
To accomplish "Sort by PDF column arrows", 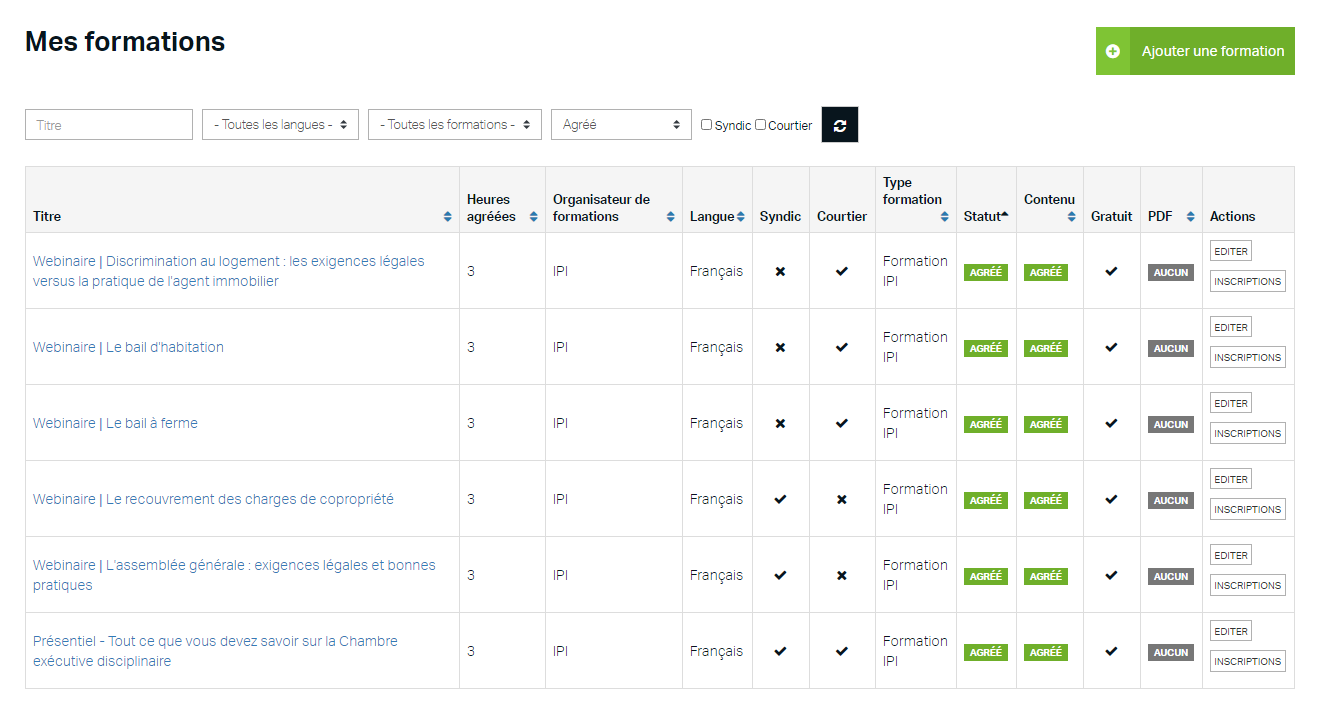I will tap(1190, 217).
